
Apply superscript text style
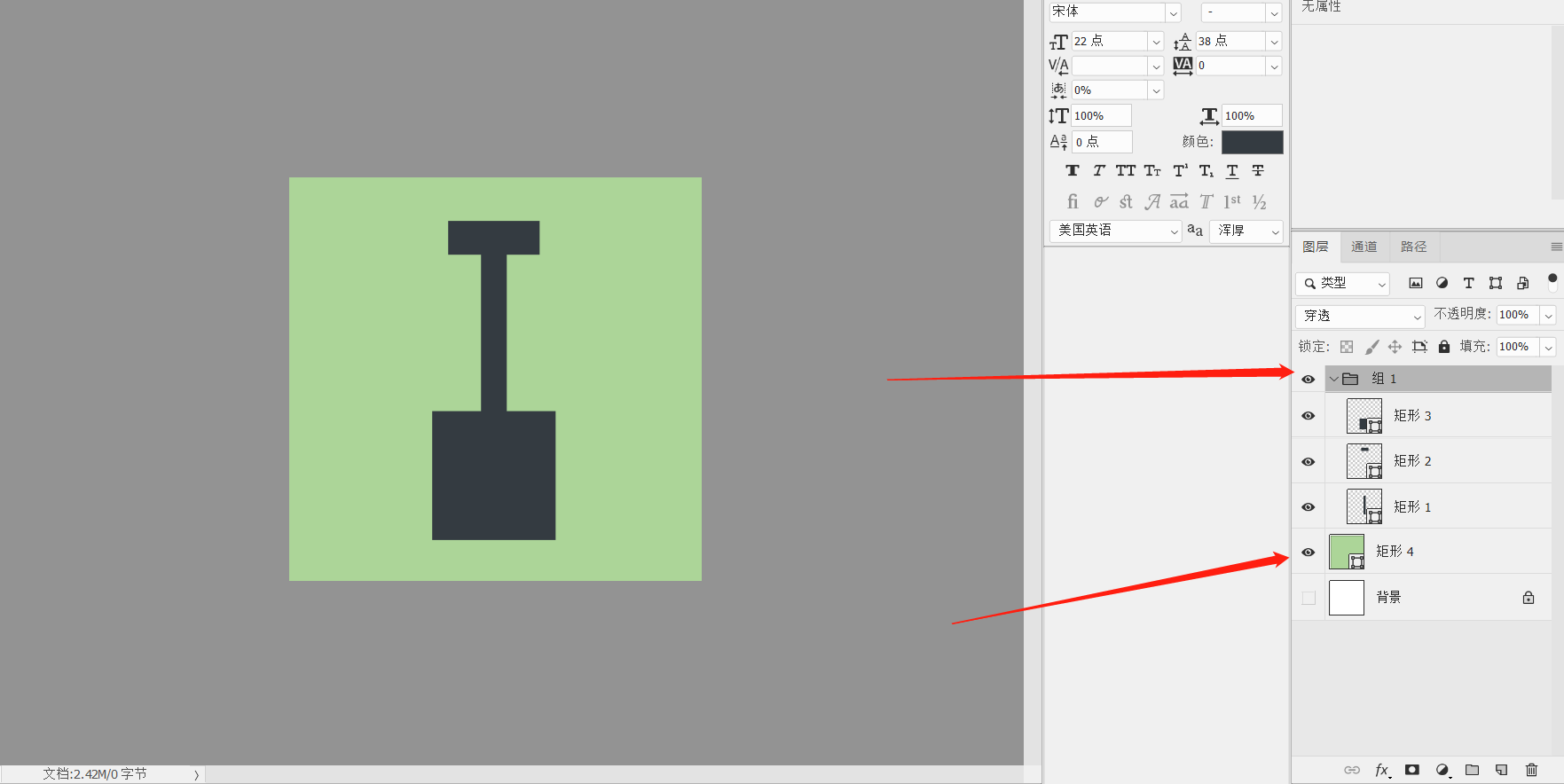pos(1180,170)
